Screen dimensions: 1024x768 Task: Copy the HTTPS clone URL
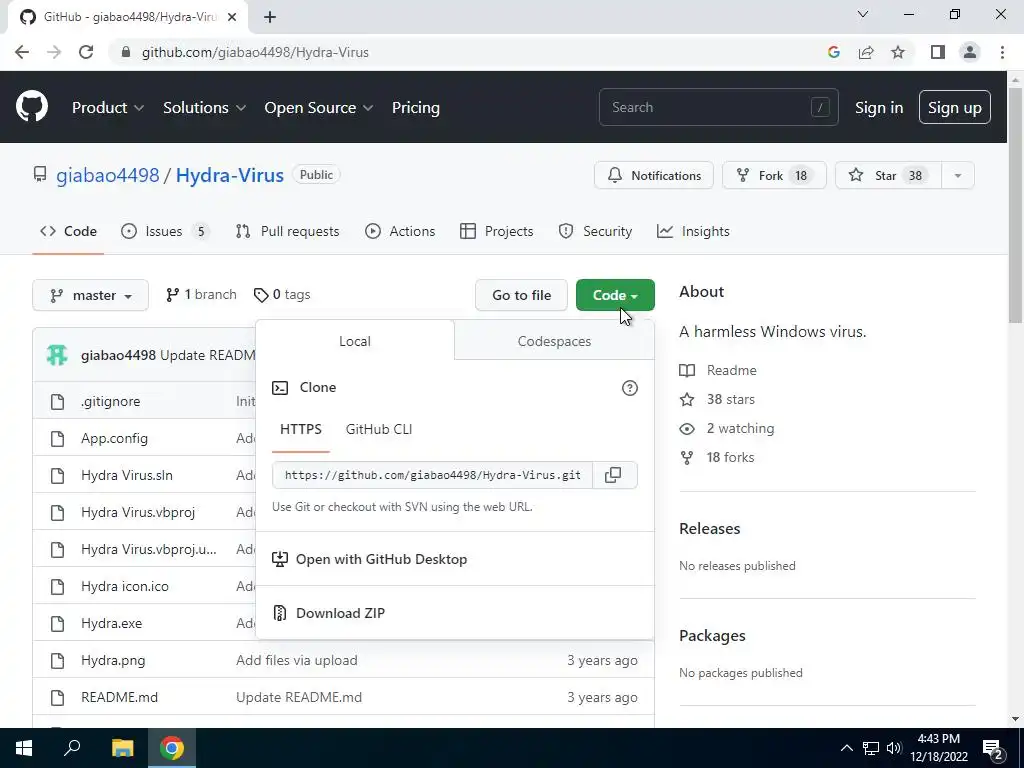613,475
